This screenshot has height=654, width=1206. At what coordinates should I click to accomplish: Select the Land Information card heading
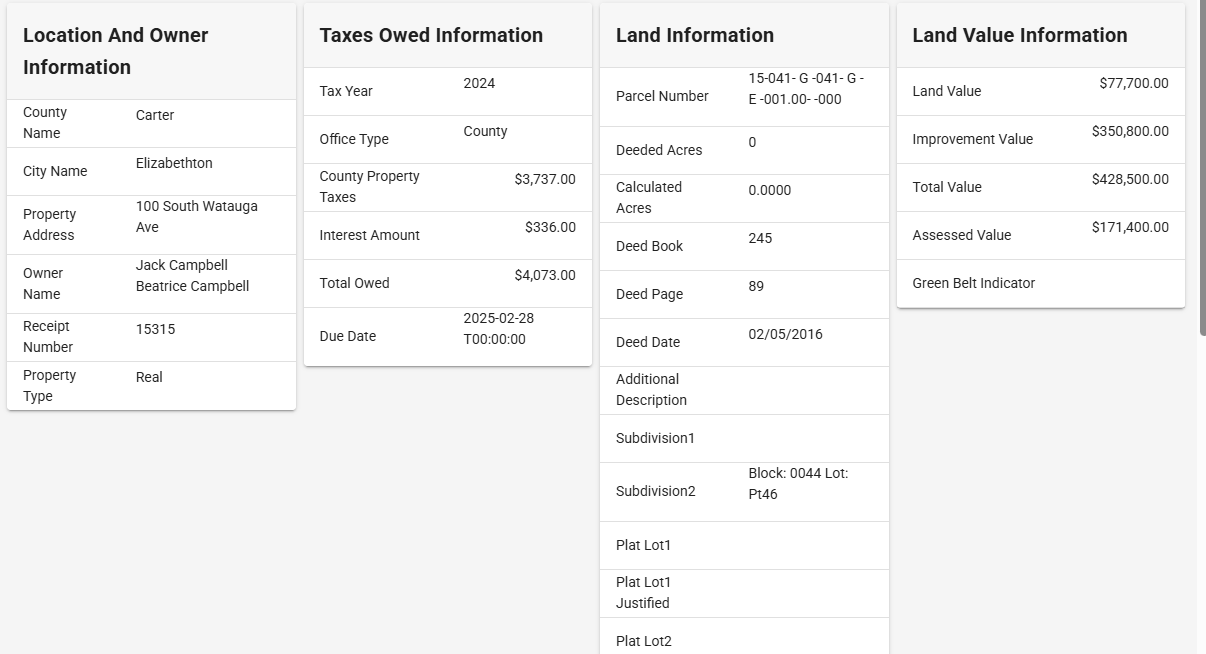[x=694, y=35]
